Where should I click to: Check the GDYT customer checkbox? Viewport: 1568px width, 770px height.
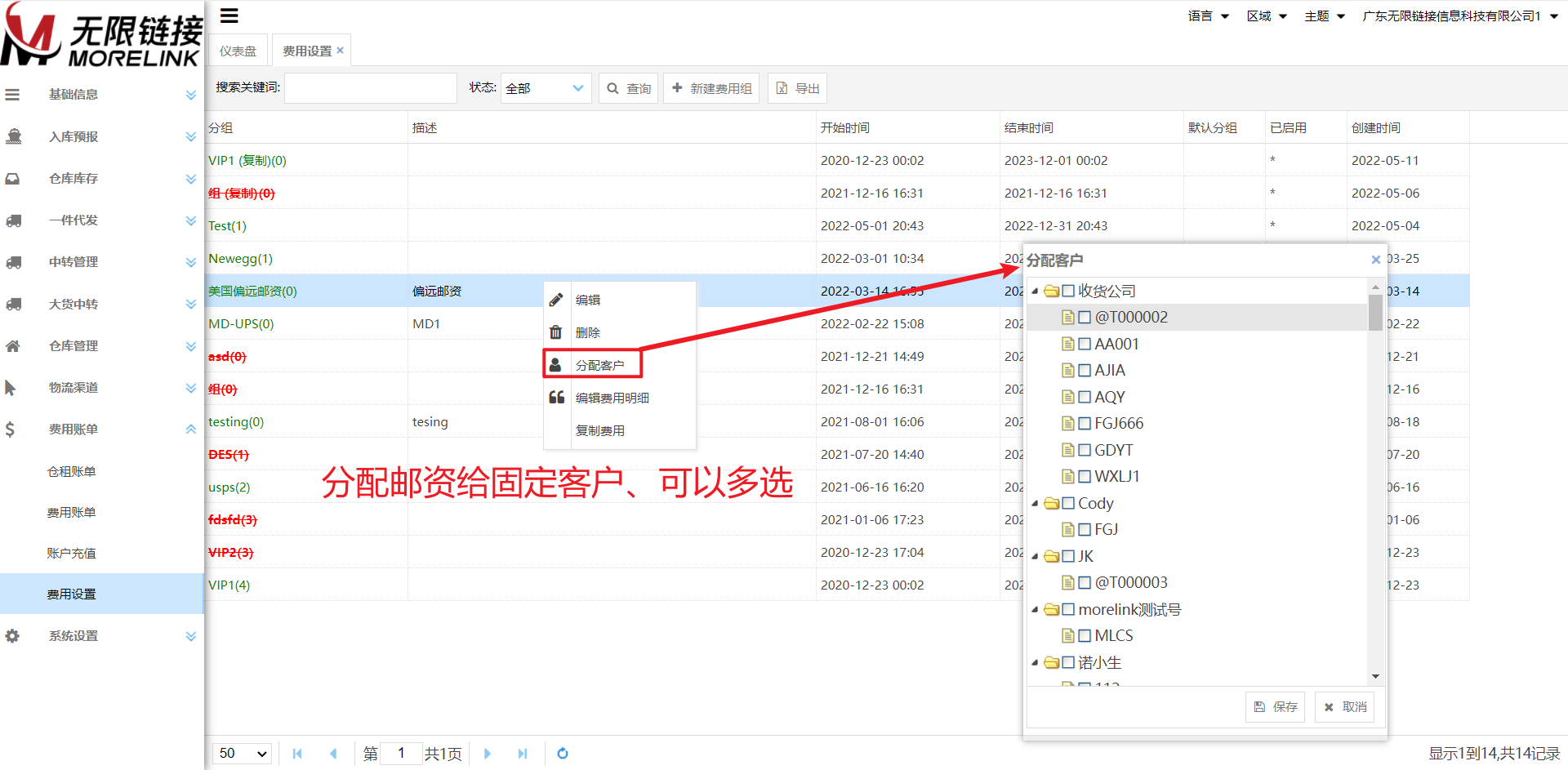(x=1085, y=450)
